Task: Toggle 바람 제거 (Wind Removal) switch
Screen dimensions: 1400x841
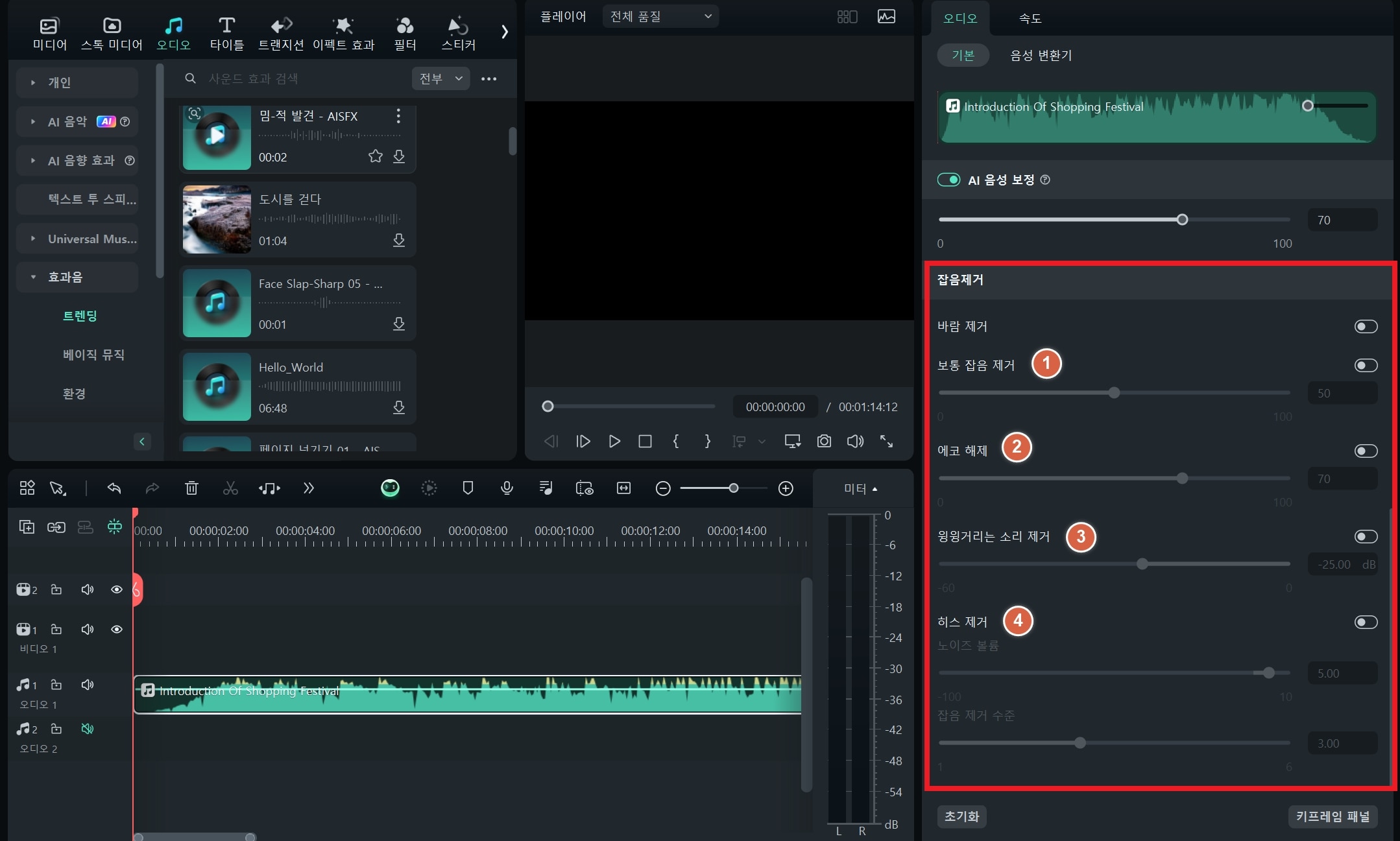Action: (x=1365, y=326)
